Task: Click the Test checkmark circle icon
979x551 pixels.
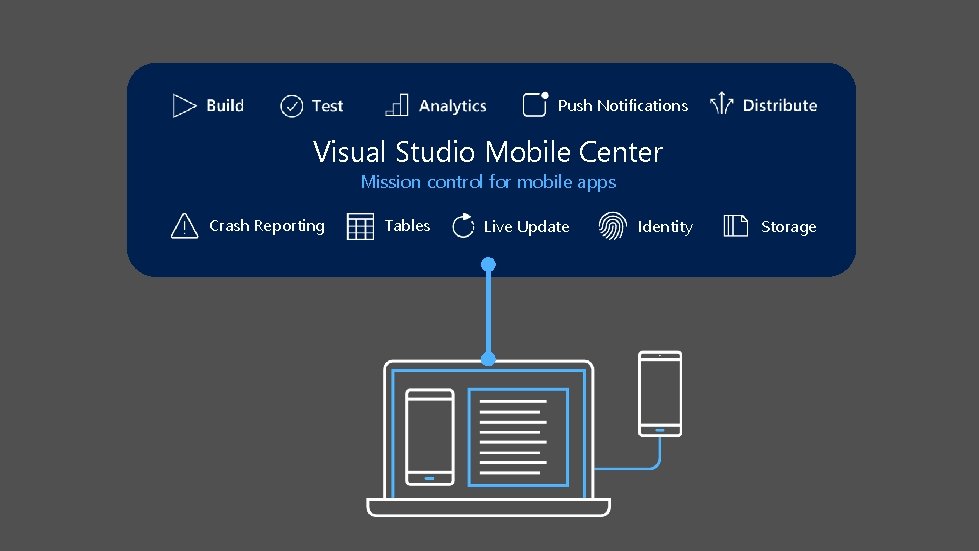Action: click(x=292, y=106)
